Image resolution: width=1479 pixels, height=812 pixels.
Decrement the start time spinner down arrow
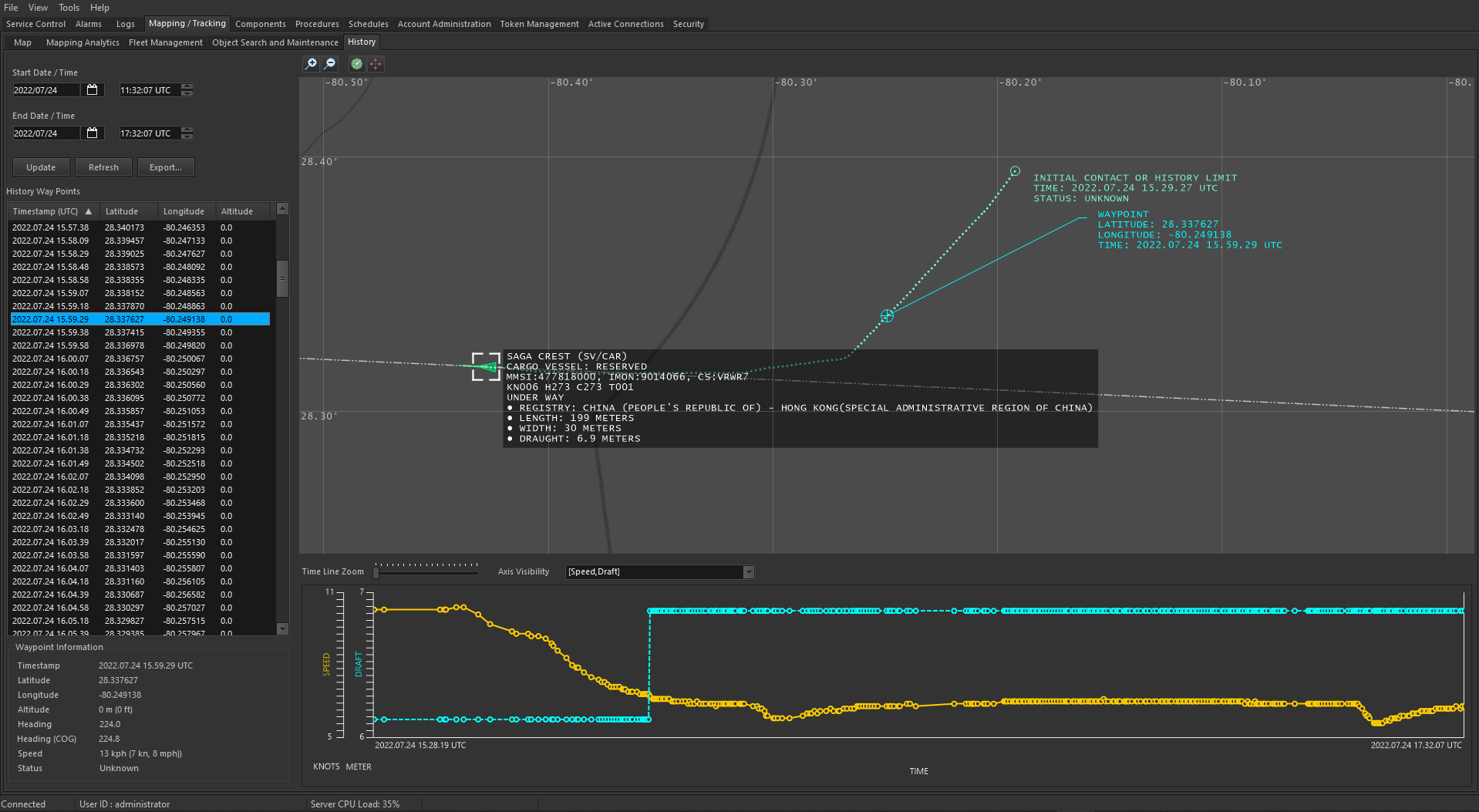tap(187, 93)
